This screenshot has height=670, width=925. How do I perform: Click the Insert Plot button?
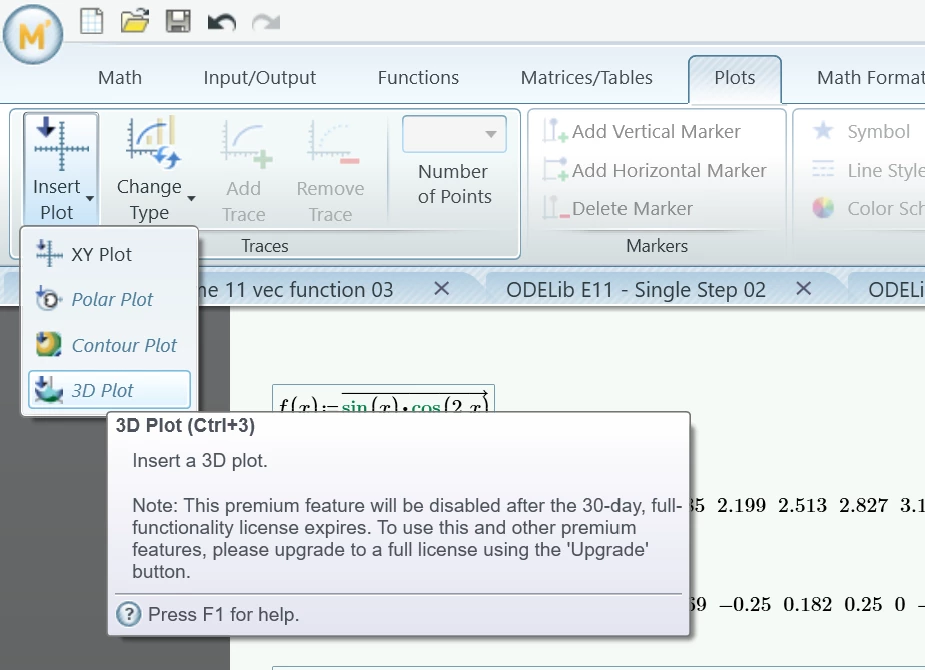click(61, 169)
